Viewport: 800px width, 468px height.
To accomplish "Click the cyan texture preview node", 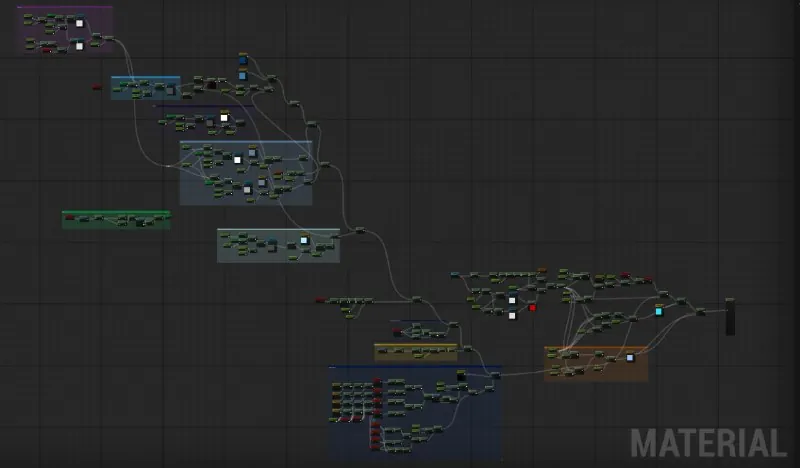I will pyautogui.click(x=659, y=310).
